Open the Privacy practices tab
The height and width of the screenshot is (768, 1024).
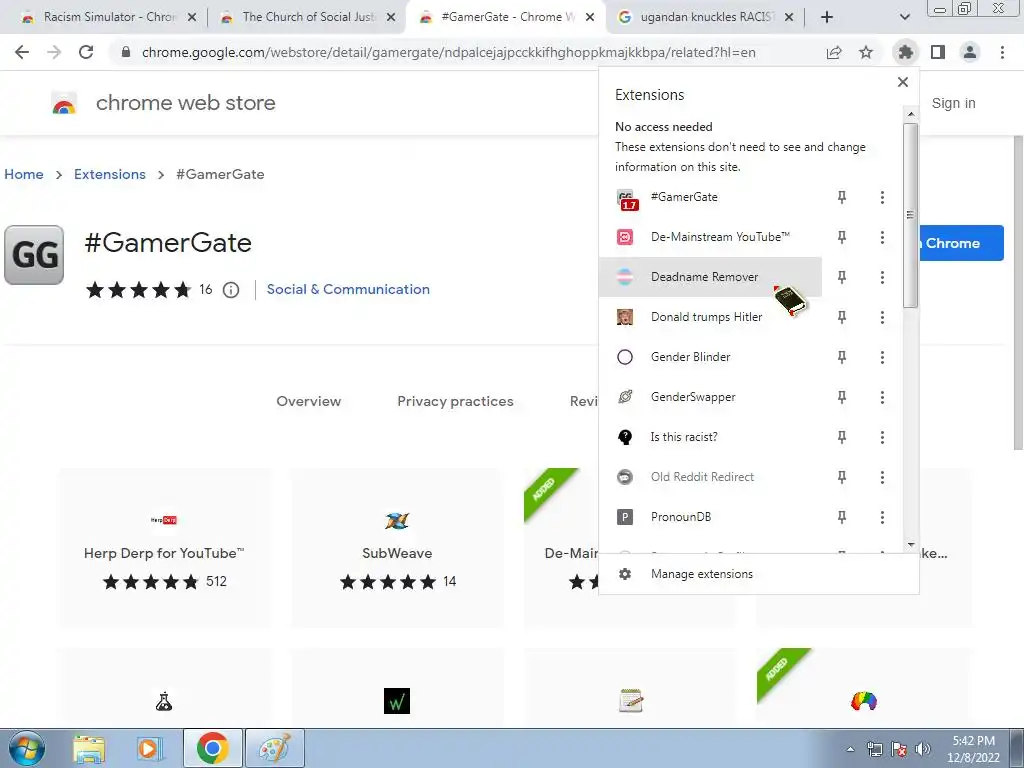[x=455, y=402]
